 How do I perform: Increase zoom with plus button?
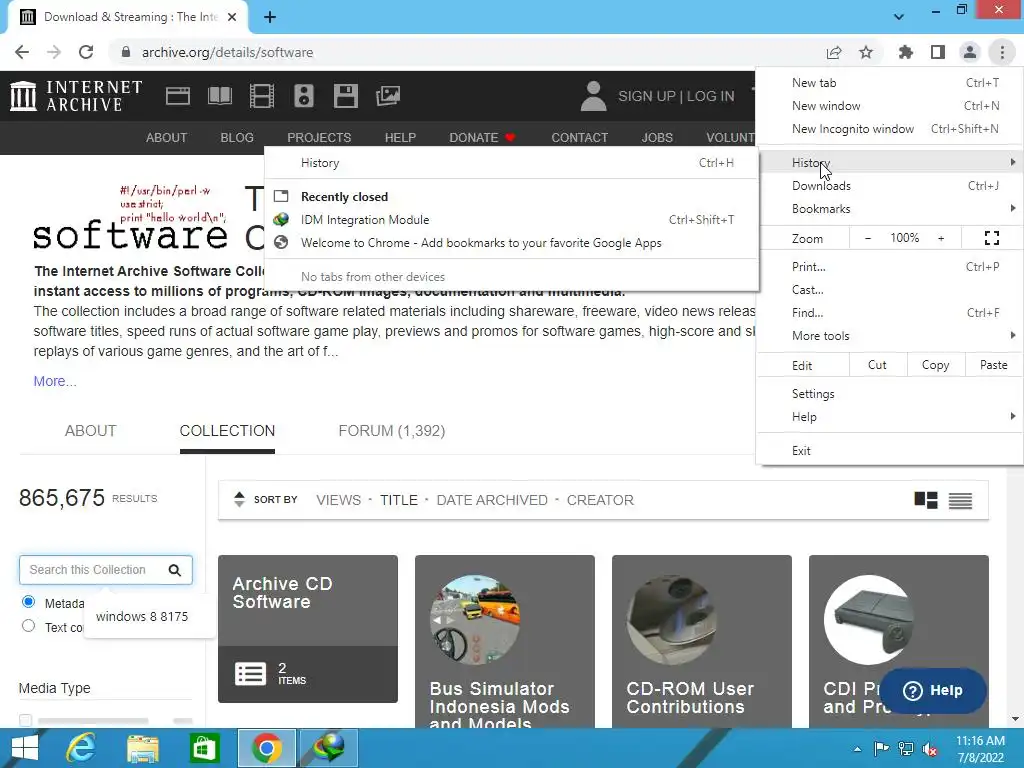941,238
